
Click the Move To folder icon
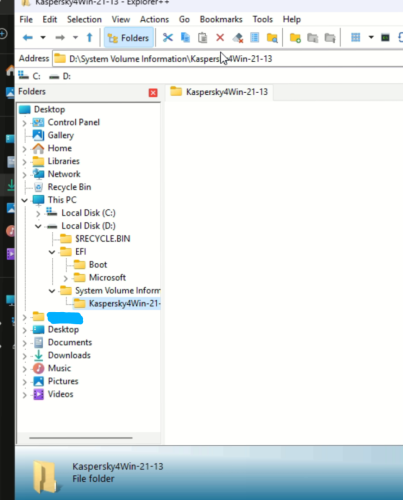point(330,38)
